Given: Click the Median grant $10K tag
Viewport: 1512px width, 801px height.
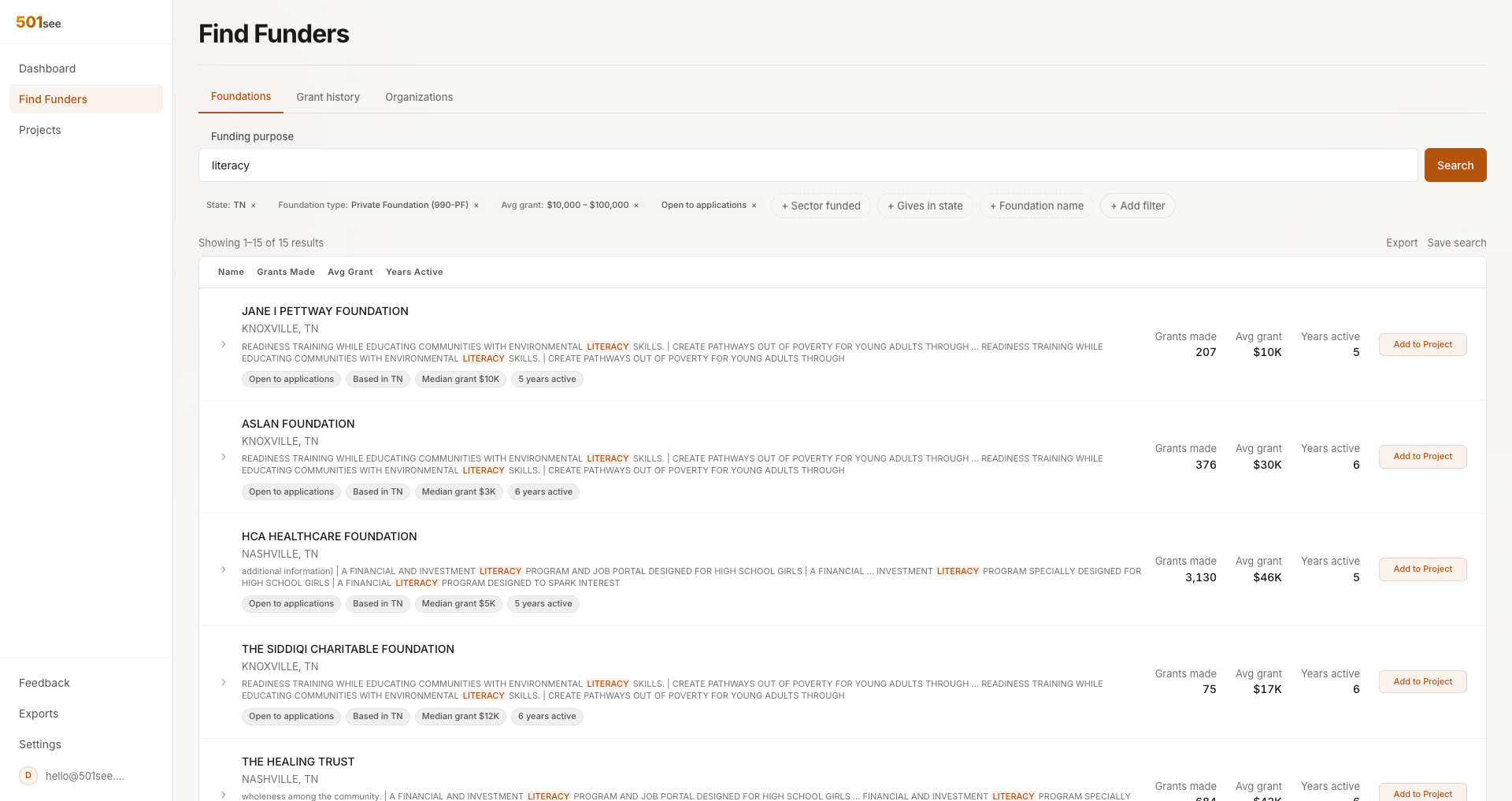Looking at the screenshot, I should (461, 380).
